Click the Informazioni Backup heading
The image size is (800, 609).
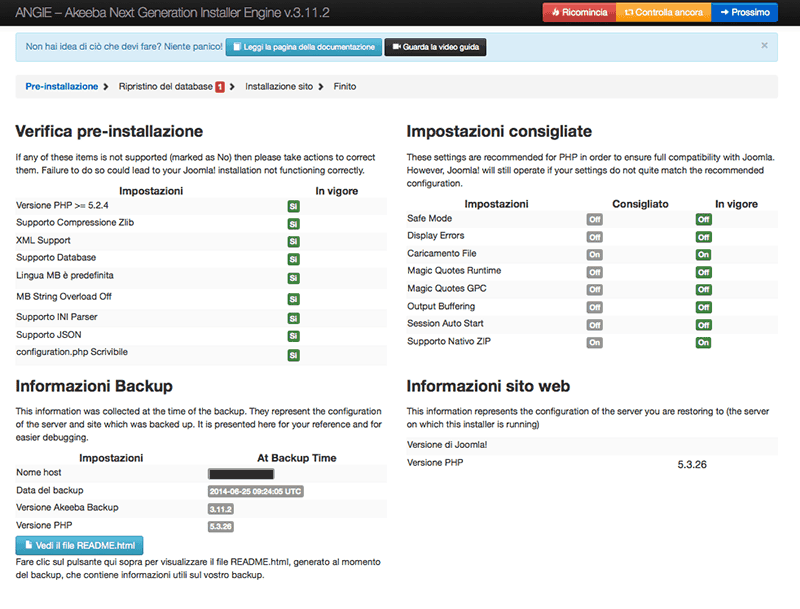(94, 386)
